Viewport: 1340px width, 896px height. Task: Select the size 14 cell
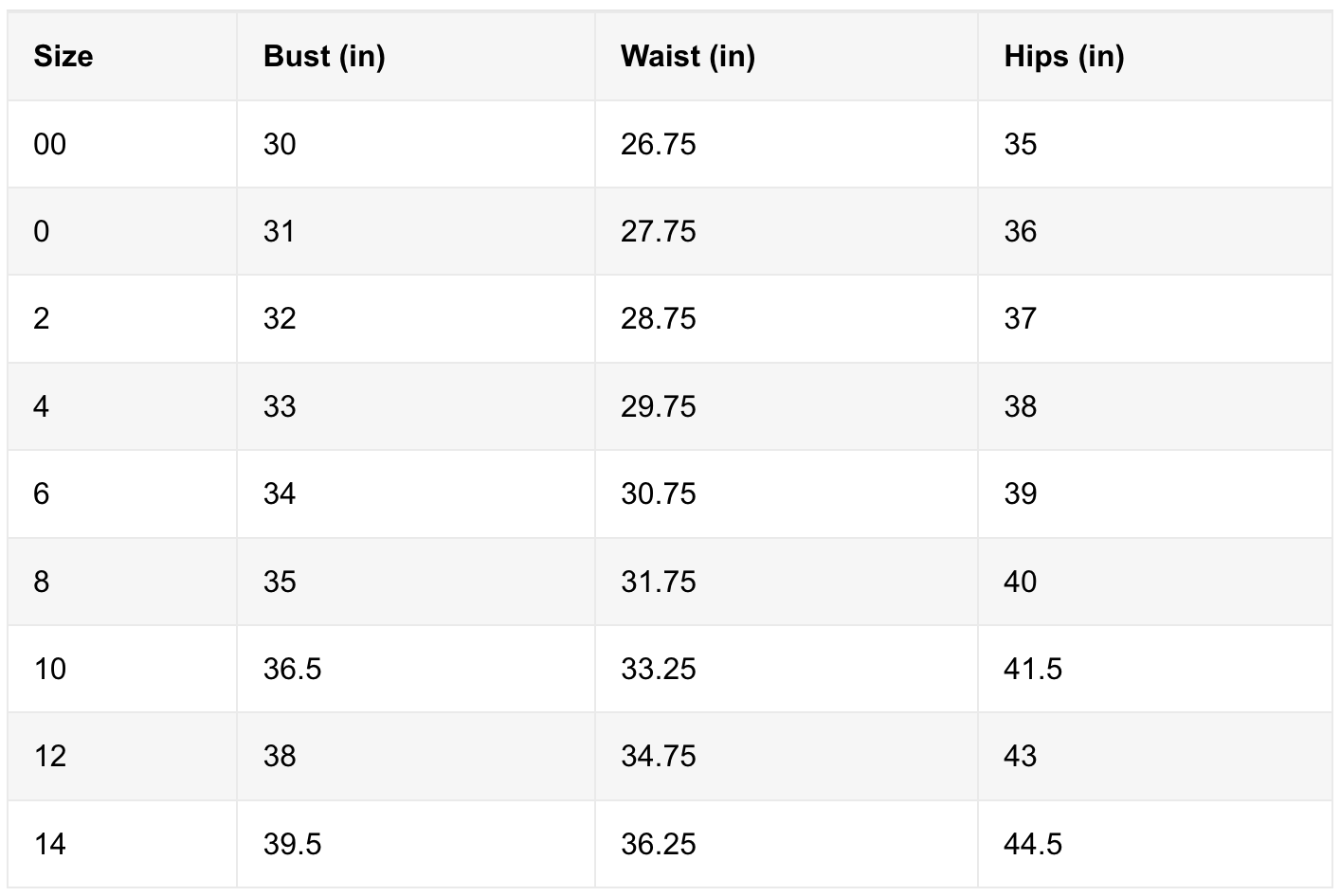(122, 844)
